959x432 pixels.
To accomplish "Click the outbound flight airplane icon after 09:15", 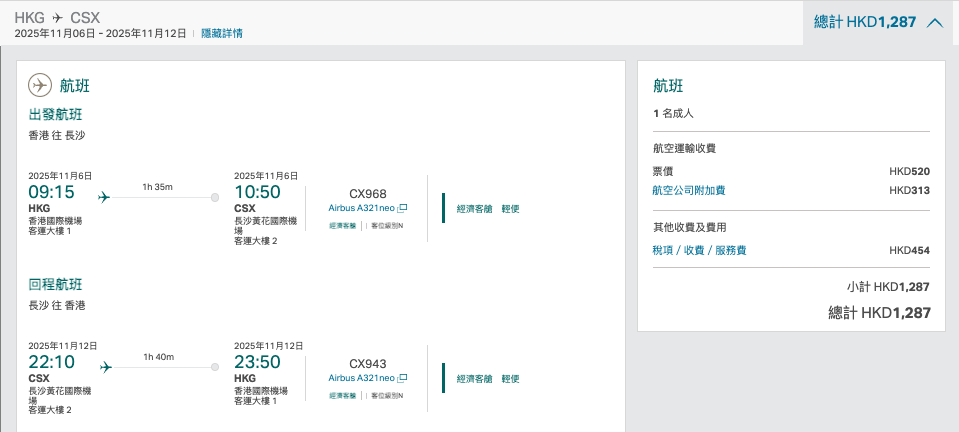I will (104, 198).
